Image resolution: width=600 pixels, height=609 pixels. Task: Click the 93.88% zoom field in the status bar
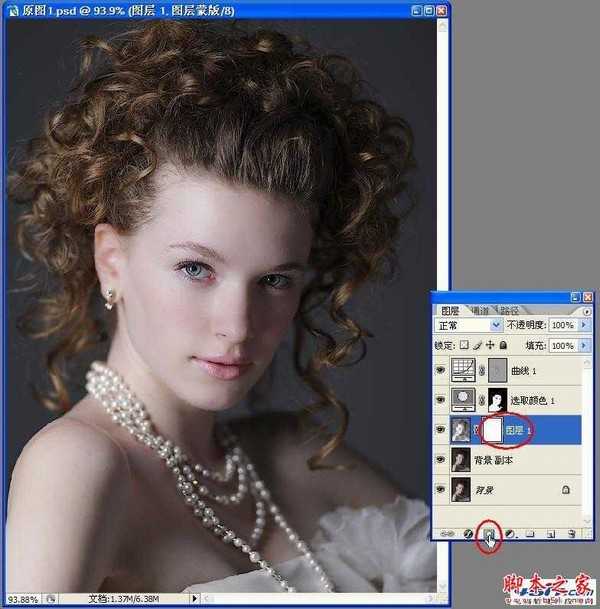click(23, 599)
